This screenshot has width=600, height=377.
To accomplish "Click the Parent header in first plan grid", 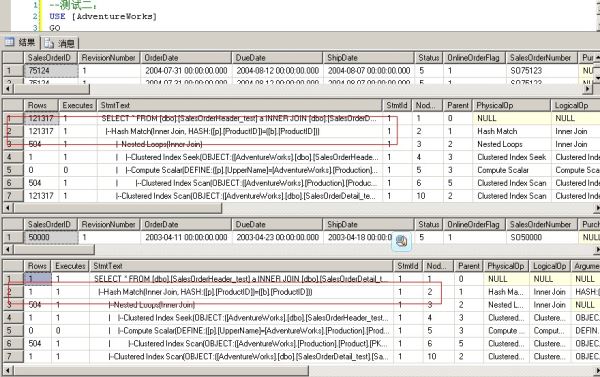I will tap(458, 105).
